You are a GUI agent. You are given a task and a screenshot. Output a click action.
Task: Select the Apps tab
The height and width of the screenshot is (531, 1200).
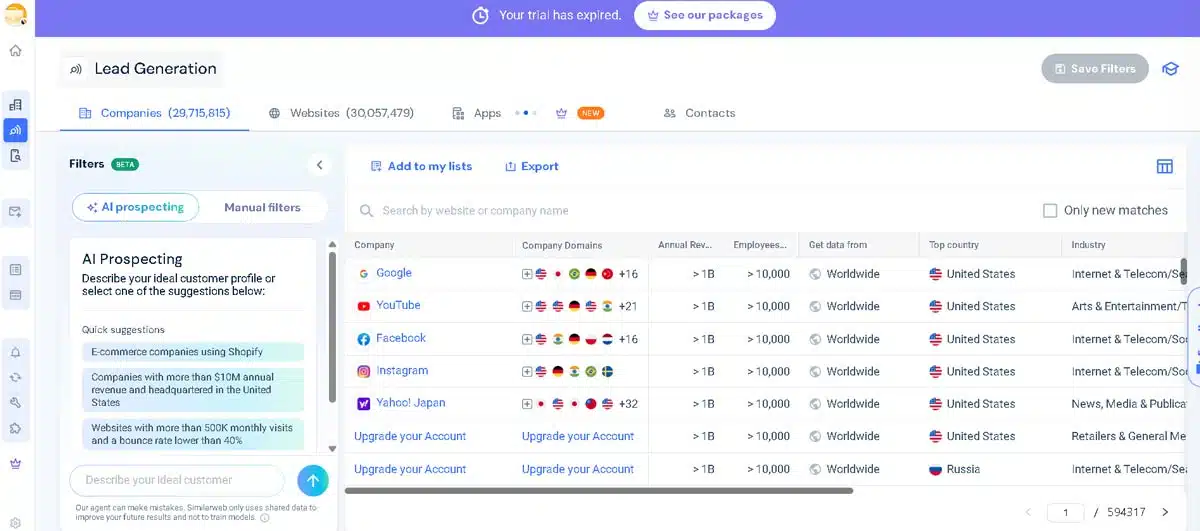[477, 113]
